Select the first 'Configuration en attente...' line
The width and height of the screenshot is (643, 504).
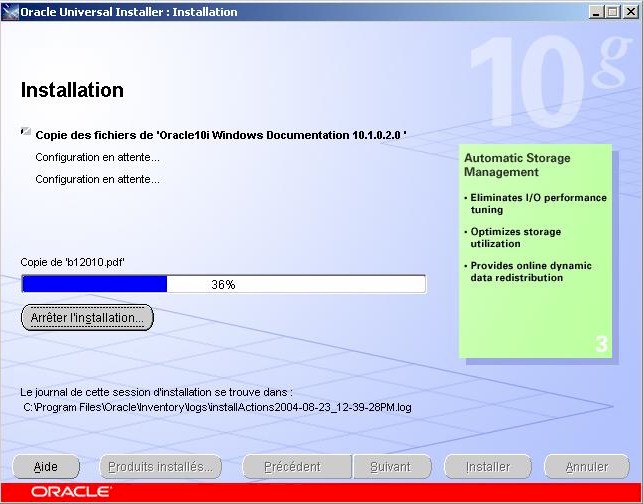(x=97, y=157)
